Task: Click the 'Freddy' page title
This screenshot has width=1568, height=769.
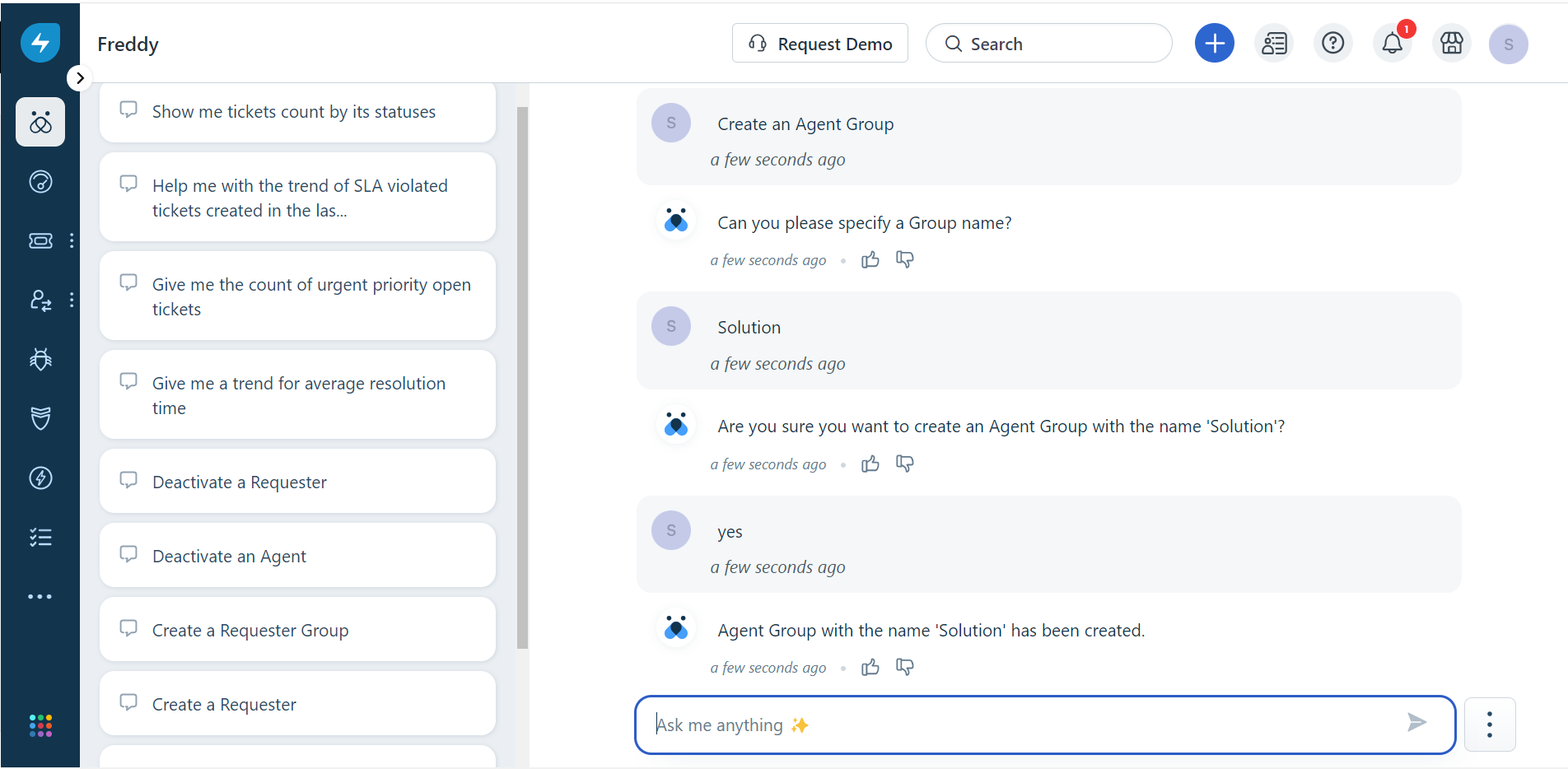Action: (128, 44)
